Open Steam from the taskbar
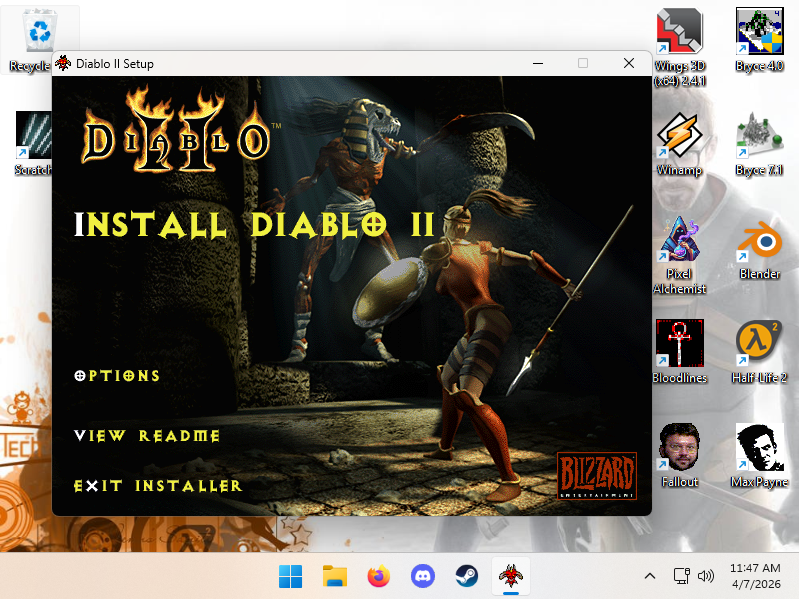The width and height of the screenshot is (799, 599). pyautogui.click(x=466, y=577)
